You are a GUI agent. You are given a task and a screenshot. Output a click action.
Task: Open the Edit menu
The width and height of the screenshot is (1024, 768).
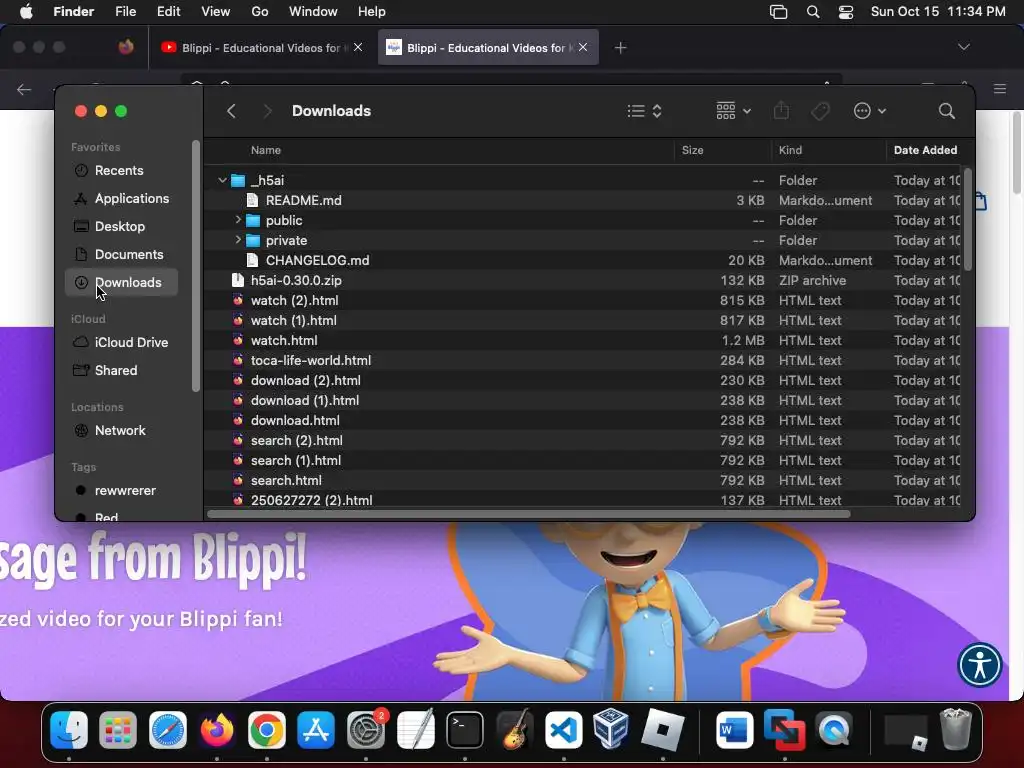(x=168, y=12)
